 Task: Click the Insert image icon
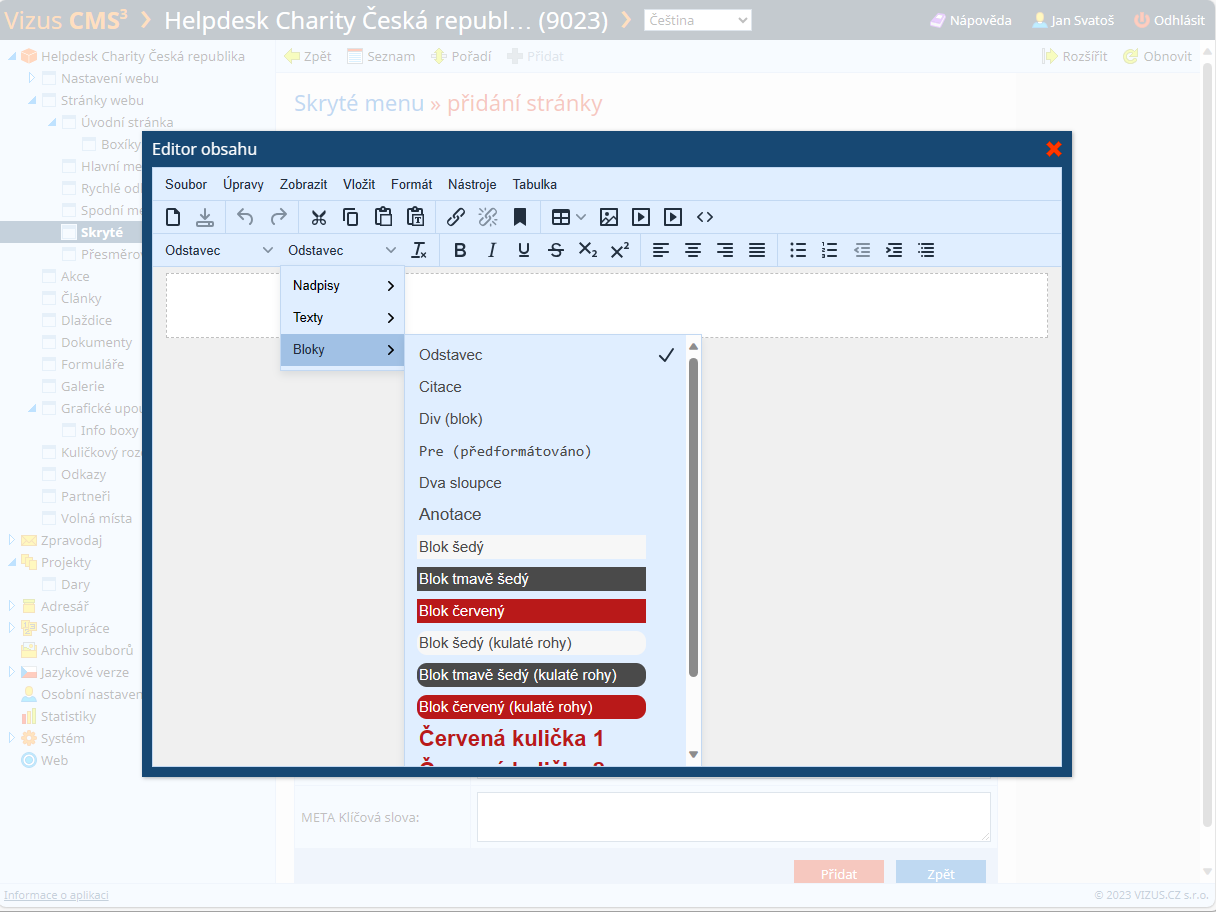(x=609, y=217)
